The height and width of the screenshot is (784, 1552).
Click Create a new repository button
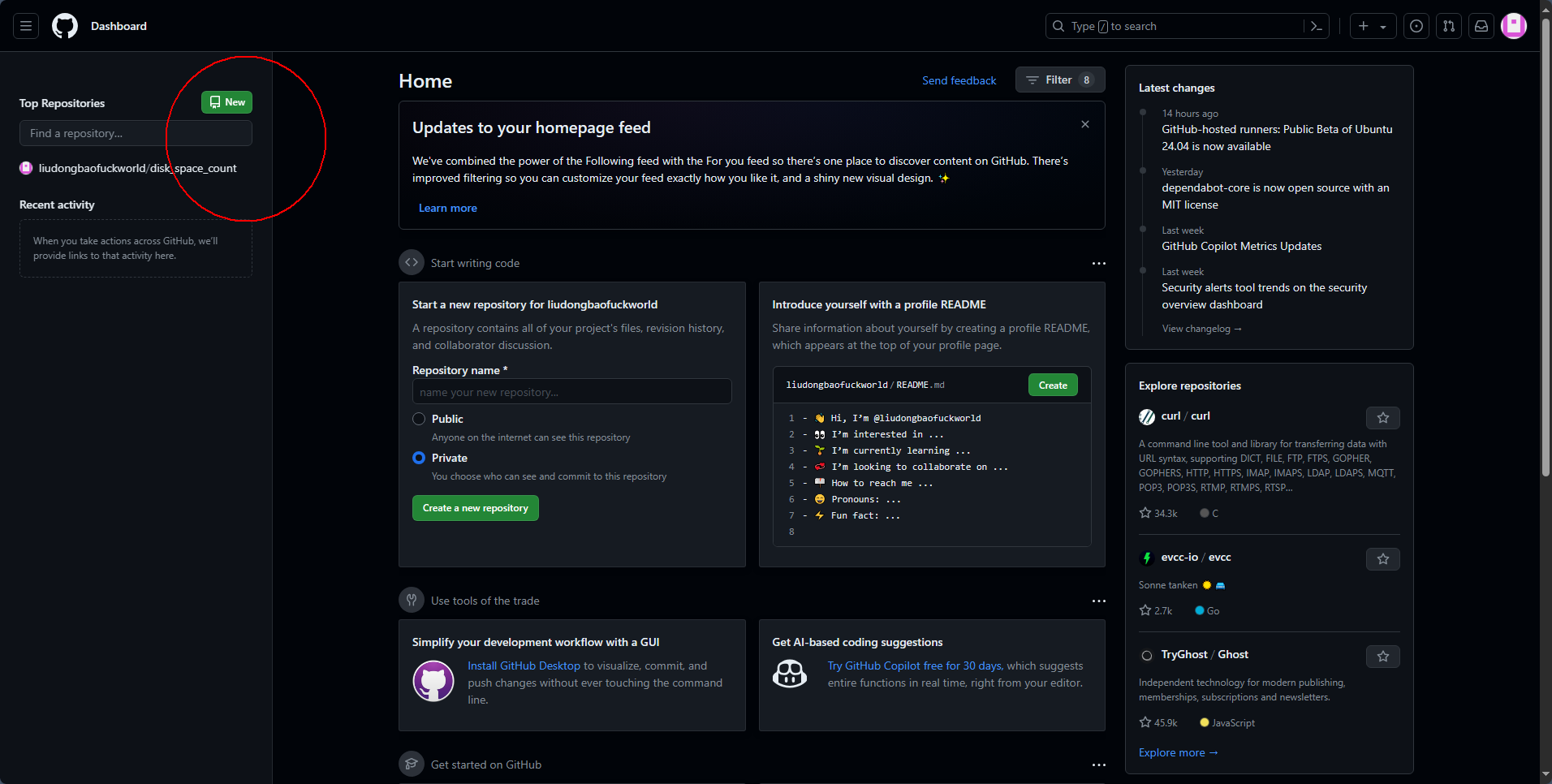tap(476, 508)
